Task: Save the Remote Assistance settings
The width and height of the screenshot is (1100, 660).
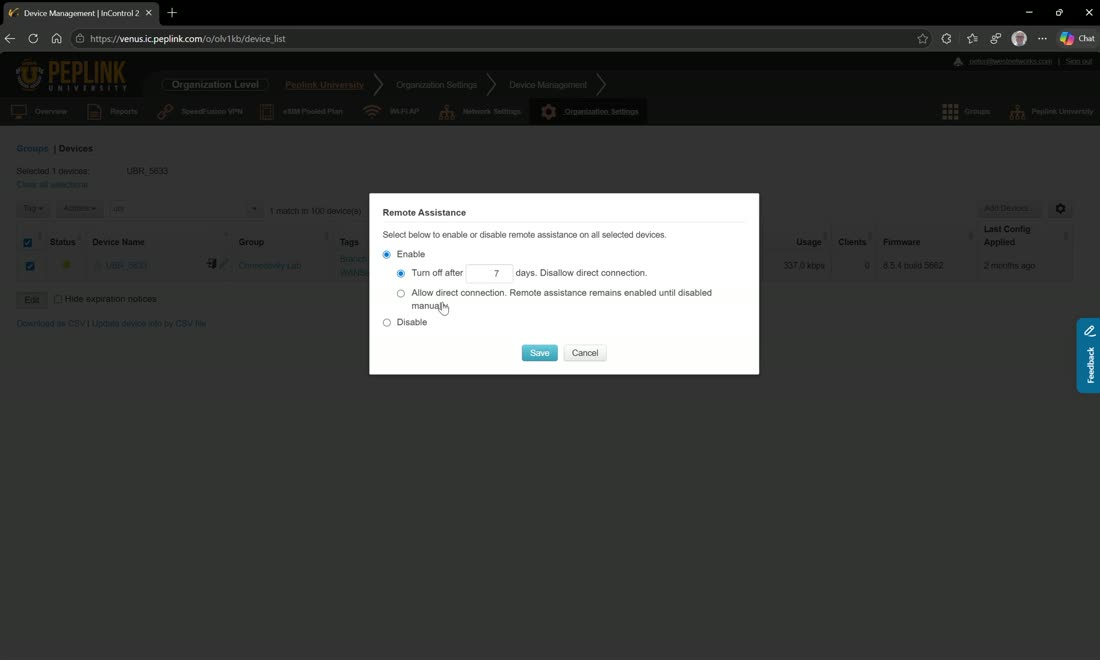Action: [539, 353]
